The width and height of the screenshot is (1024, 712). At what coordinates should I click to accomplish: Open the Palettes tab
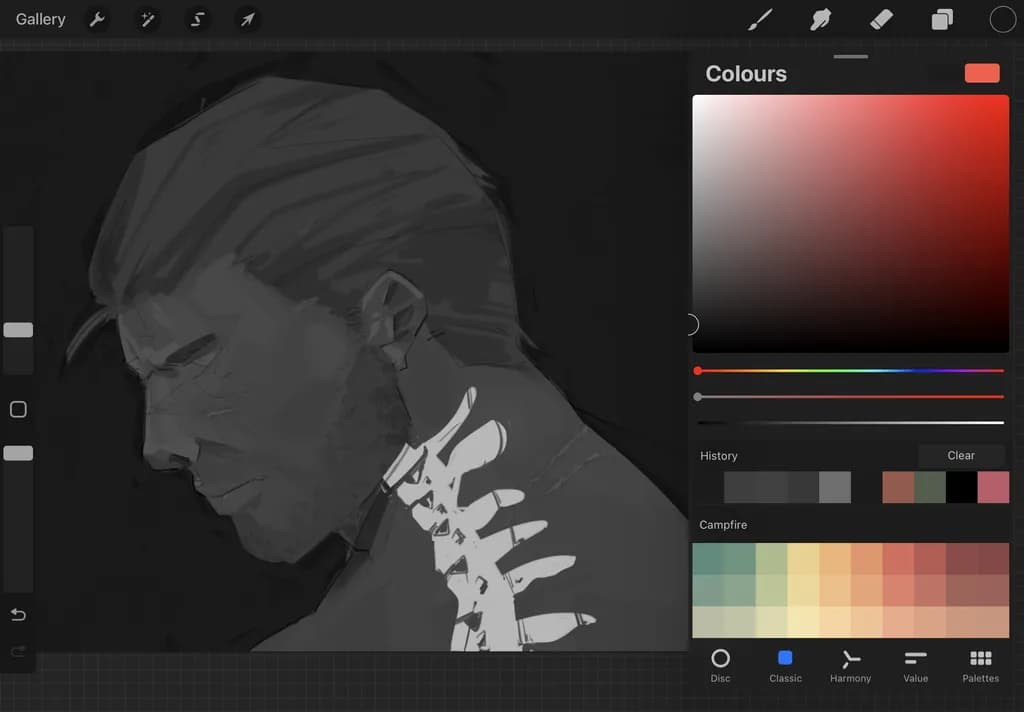click(980, 666)
